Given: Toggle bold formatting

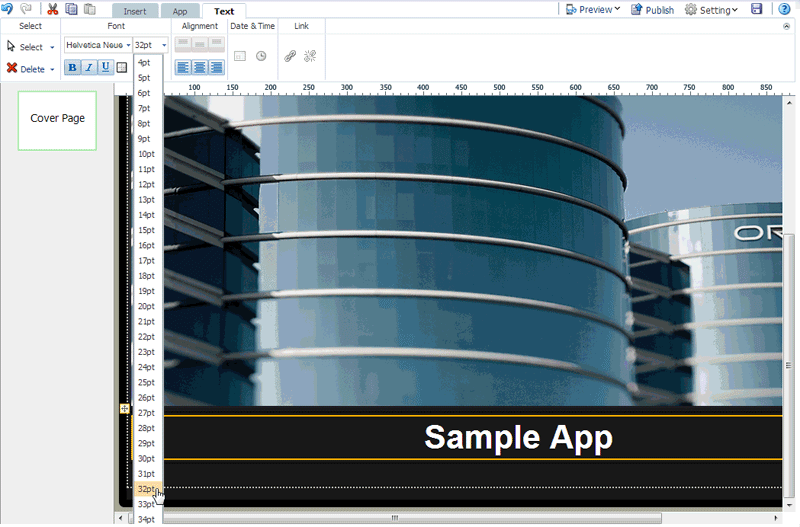Looking at the screenshot, I should [72, 67].
